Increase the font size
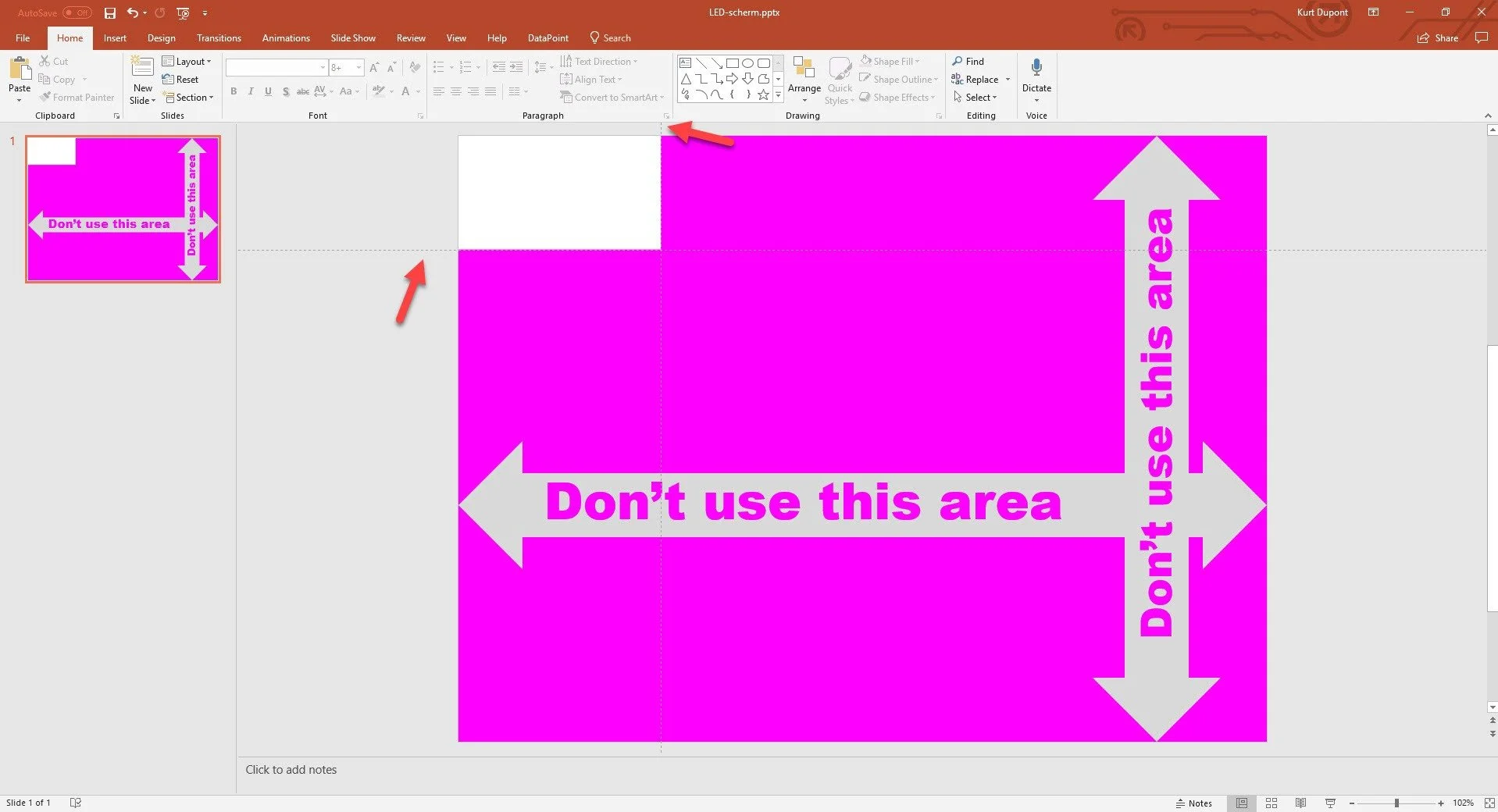The width and height of the screenshot is (1498, 812). pyautogui.click(x=374, y=67)
